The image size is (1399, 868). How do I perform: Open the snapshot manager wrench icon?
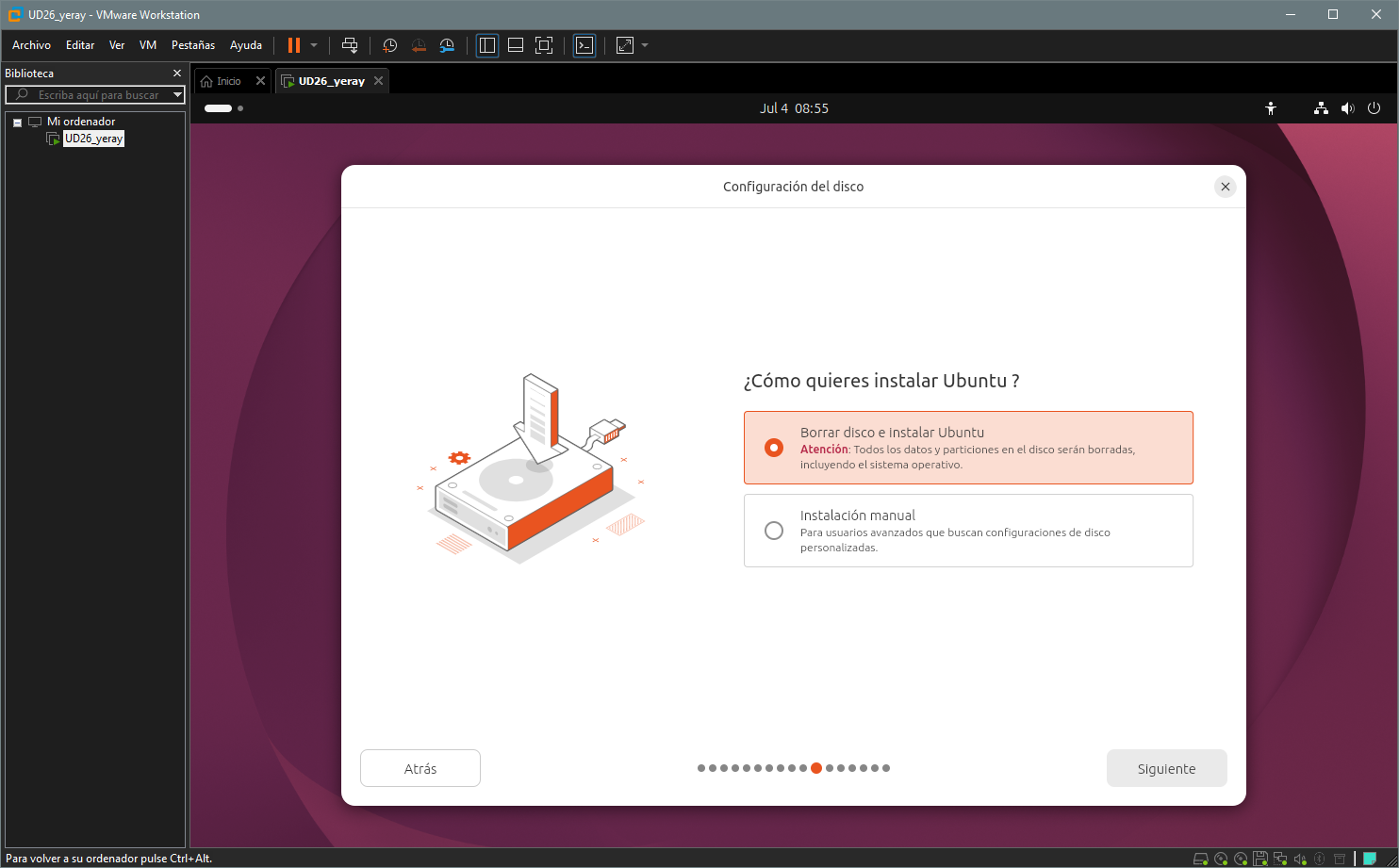point(447,45)
